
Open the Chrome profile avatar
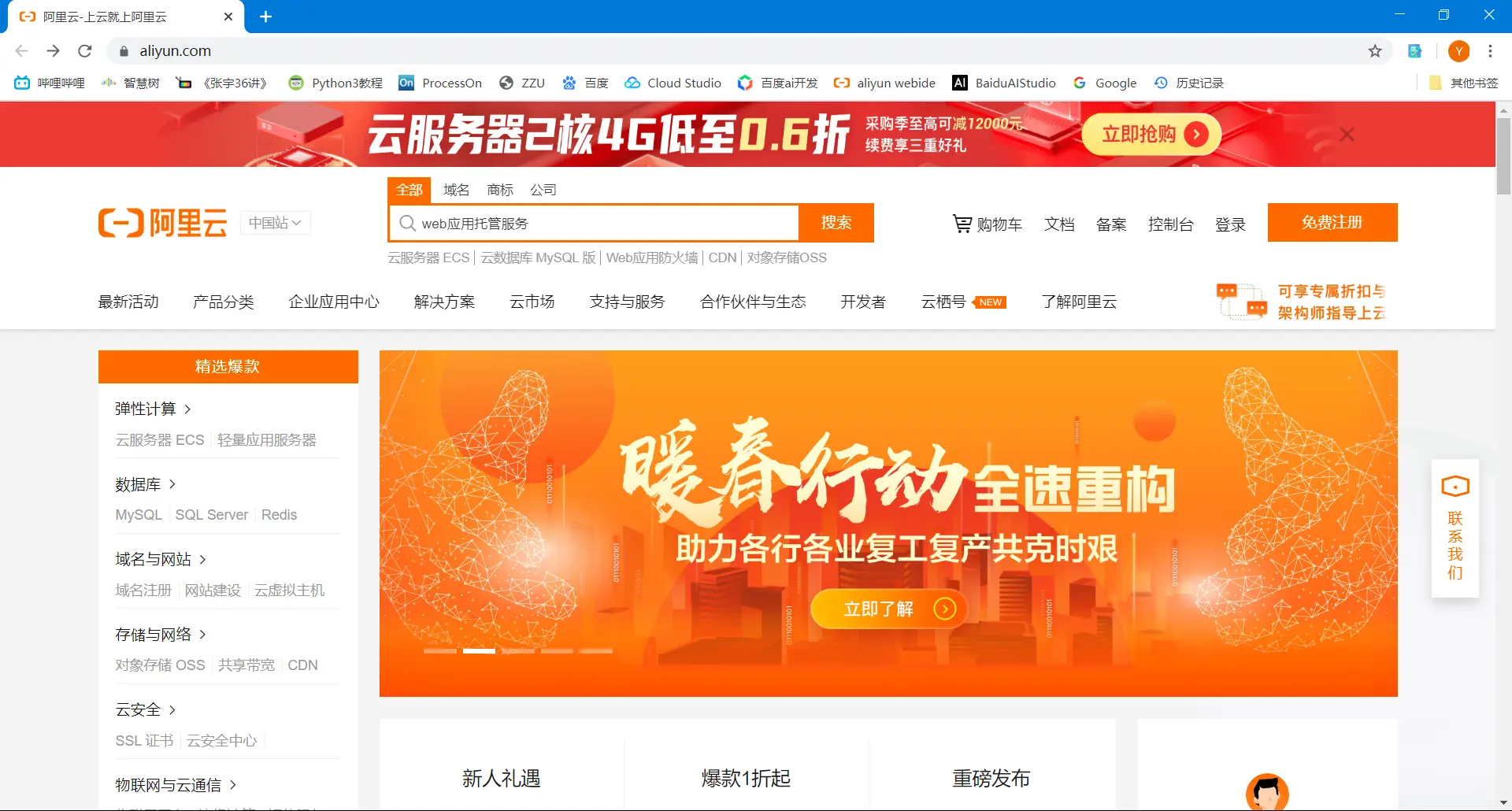tap(1459, 51)
